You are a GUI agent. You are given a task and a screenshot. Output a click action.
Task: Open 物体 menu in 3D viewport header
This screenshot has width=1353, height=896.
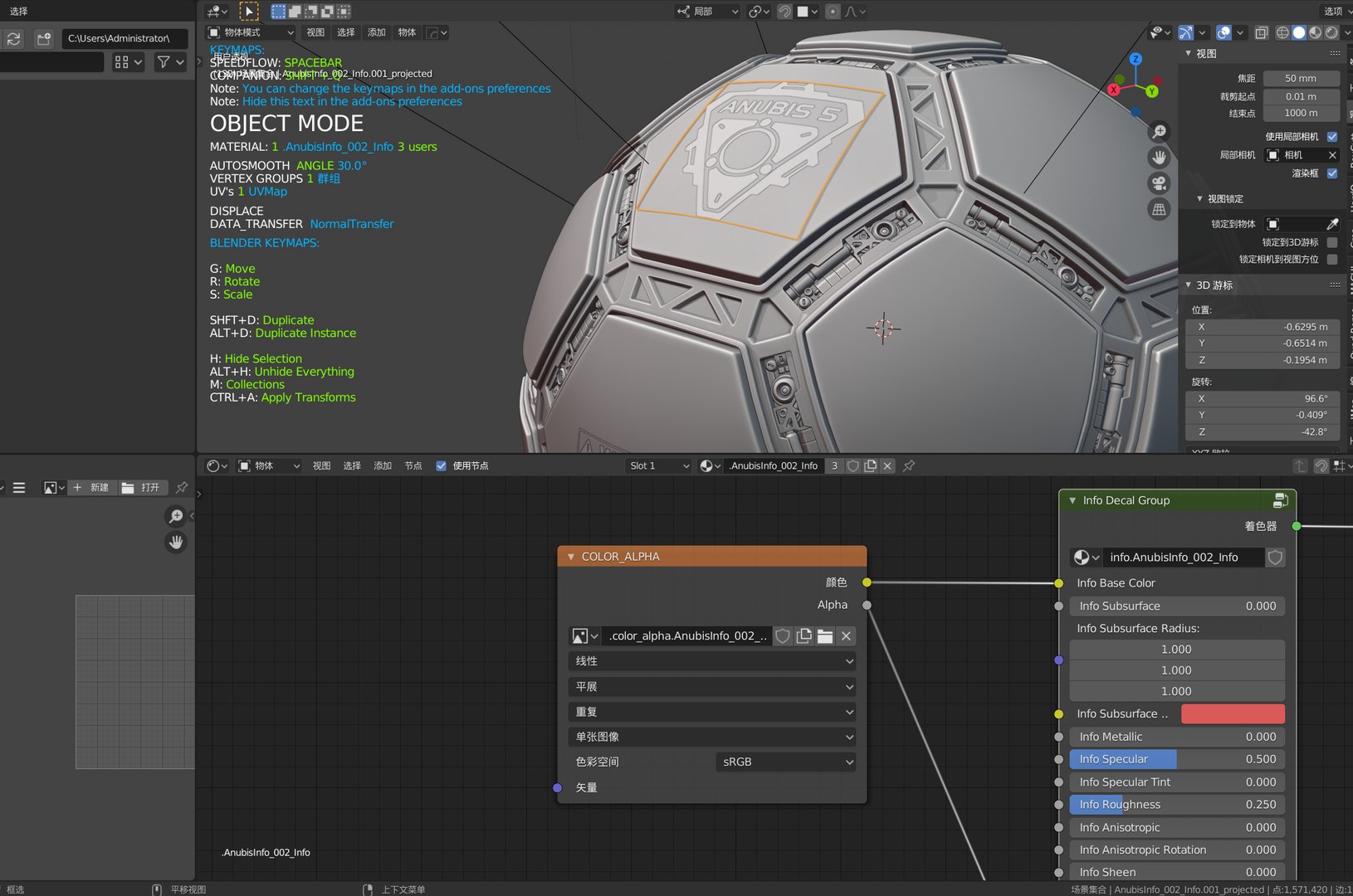click(x=407, y=32)
